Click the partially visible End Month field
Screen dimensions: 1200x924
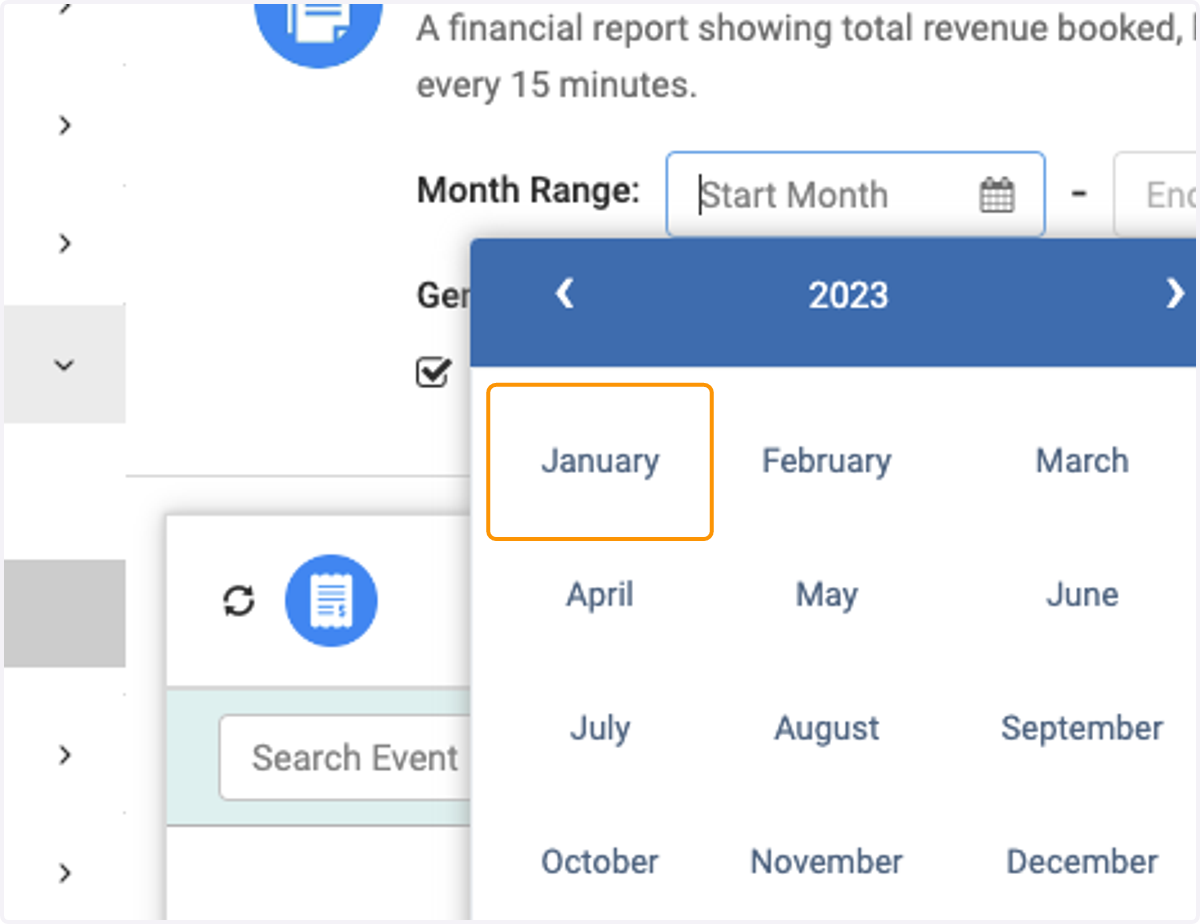[x=1156, y=194]
